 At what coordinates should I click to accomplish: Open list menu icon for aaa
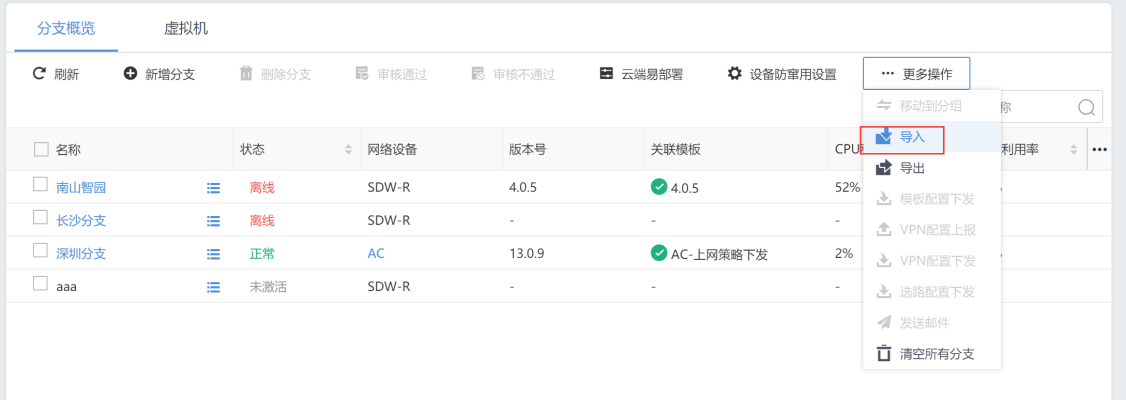click(213, 287)
